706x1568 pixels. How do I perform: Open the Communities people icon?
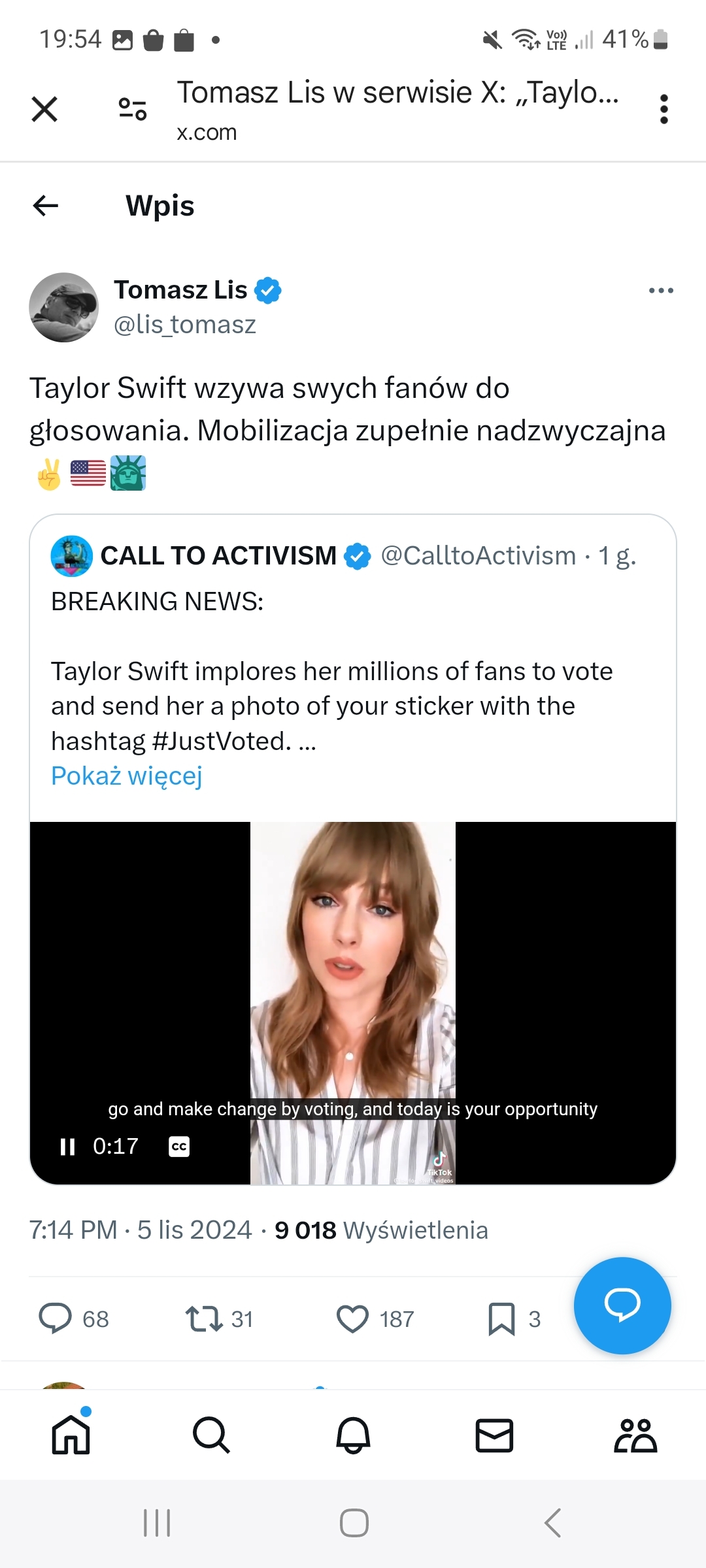point(635,1435)
